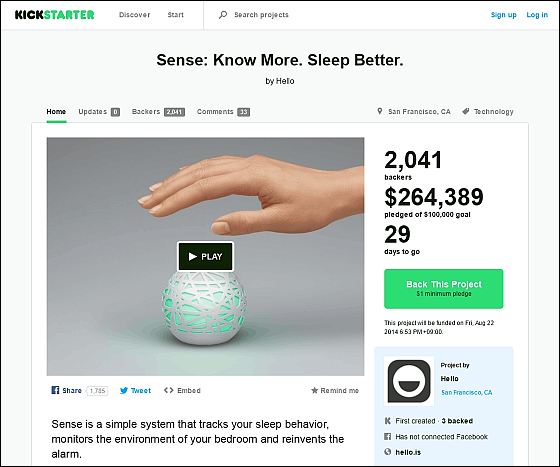Click the search magnifier icon
The width and height of the screenshot is (560, 467).
pyautogui.click(x=223, y=15)
